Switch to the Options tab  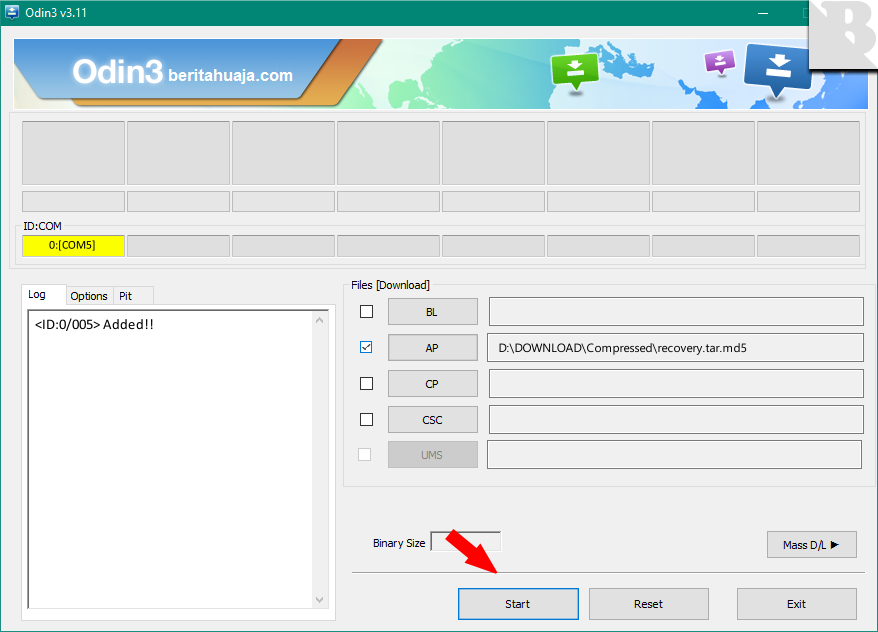coord(89,296)
